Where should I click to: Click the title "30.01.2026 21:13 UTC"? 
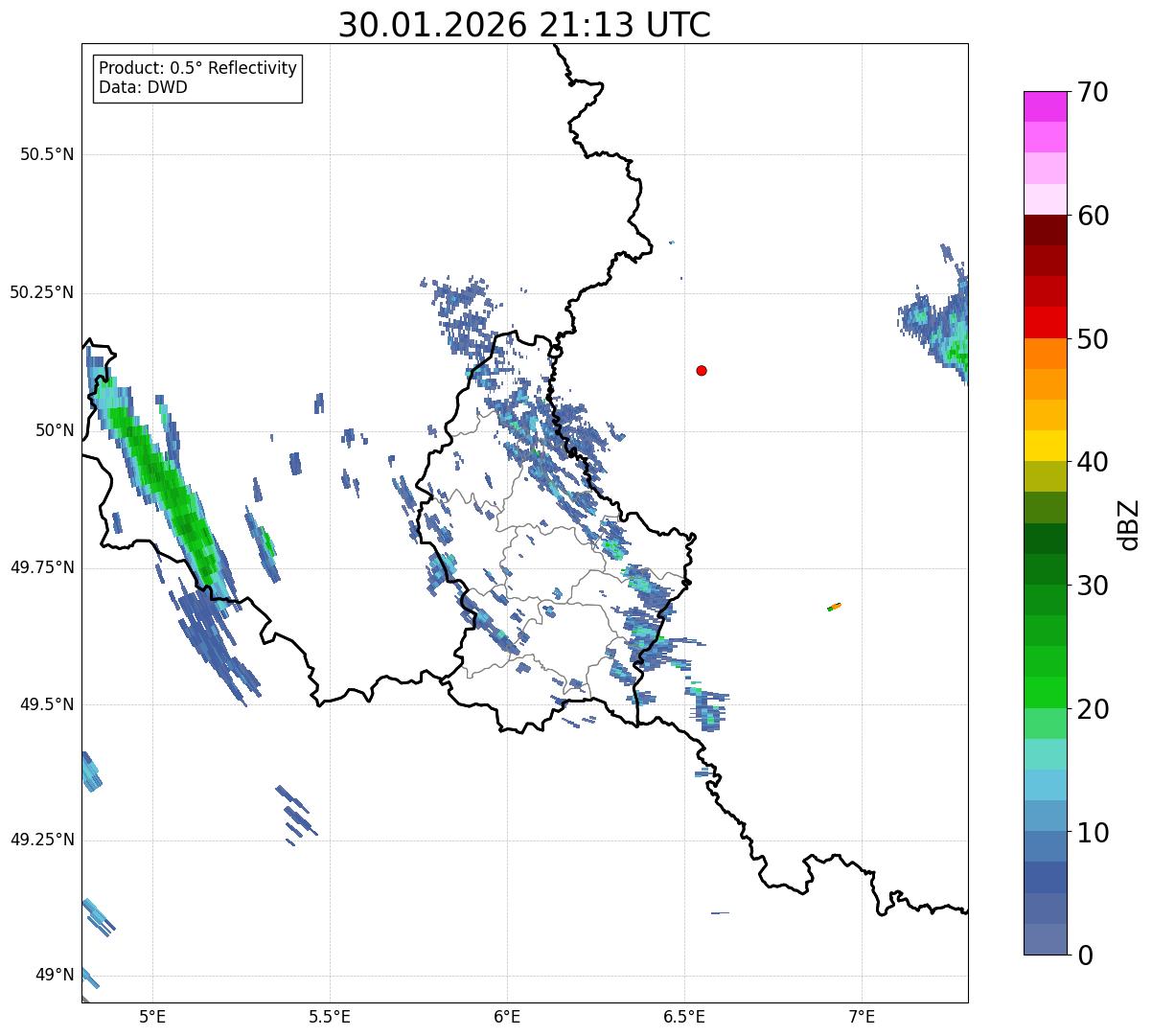click(x=524, y=24)
